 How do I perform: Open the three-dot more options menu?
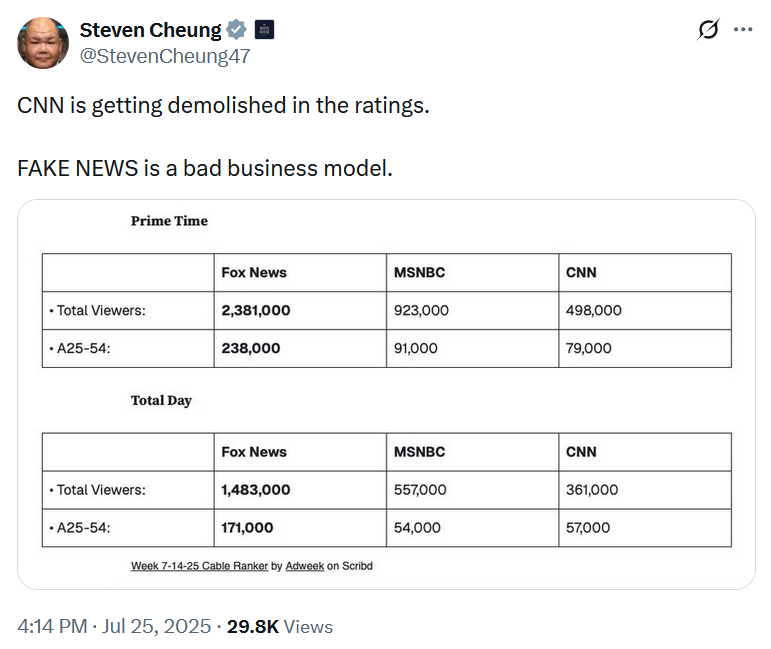(743, 30)
